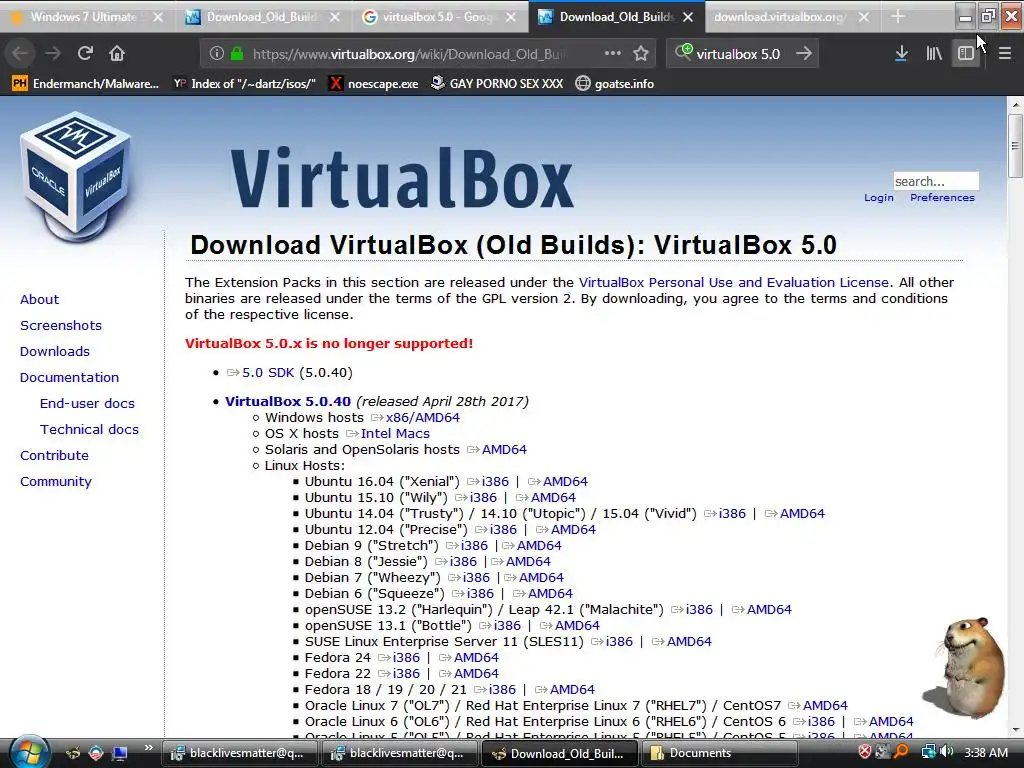Go to the browser Home page

(x=117, y=54)
